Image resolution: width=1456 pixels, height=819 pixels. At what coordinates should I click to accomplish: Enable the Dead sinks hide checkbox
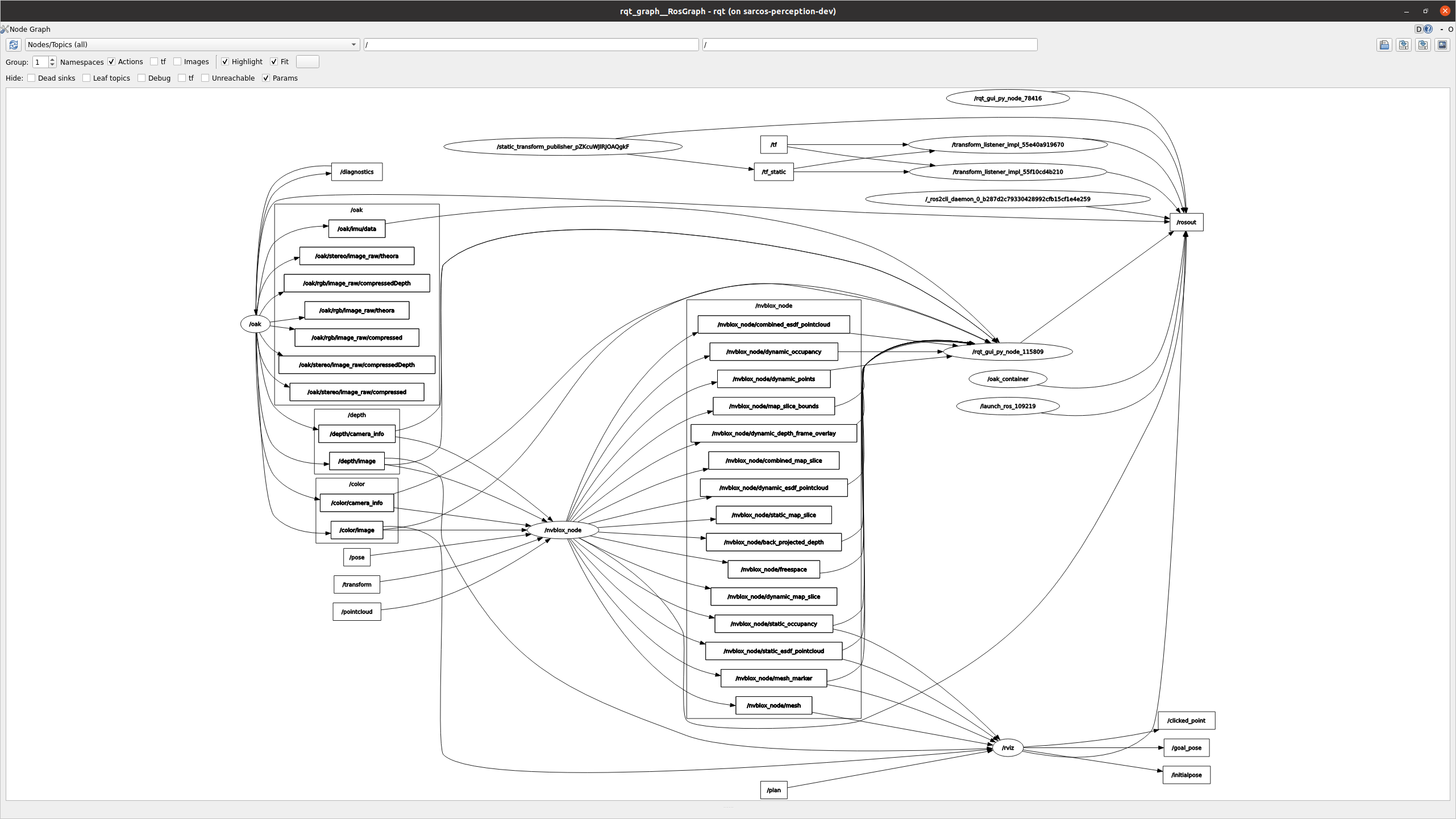pyautogui.click(x=31, y=78)
